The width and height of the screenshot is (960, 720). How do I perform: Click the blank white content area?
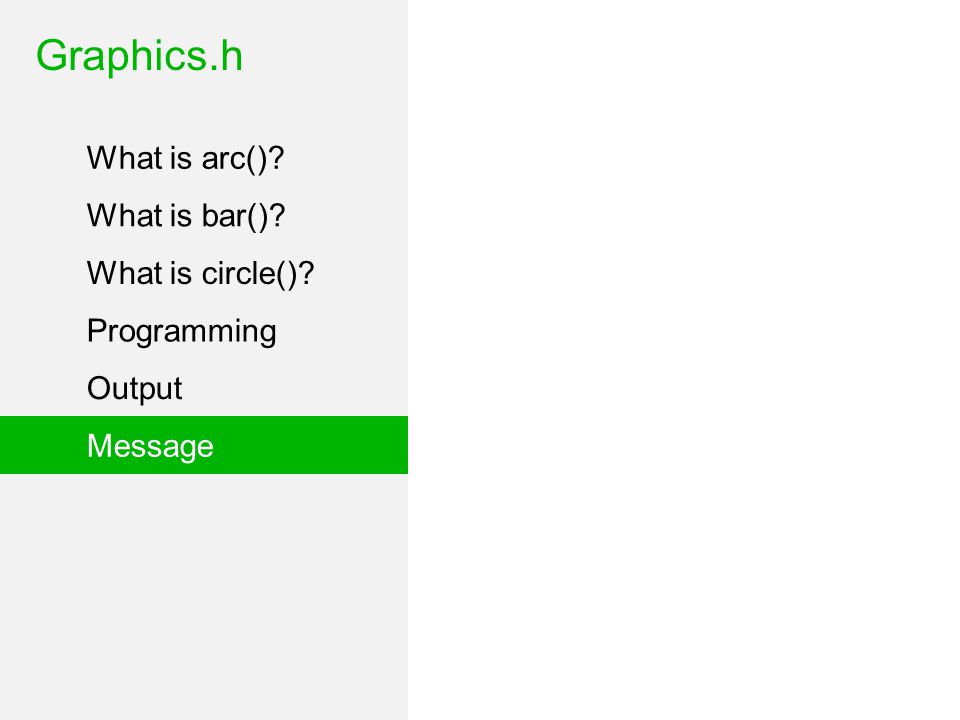click(684, 360)
